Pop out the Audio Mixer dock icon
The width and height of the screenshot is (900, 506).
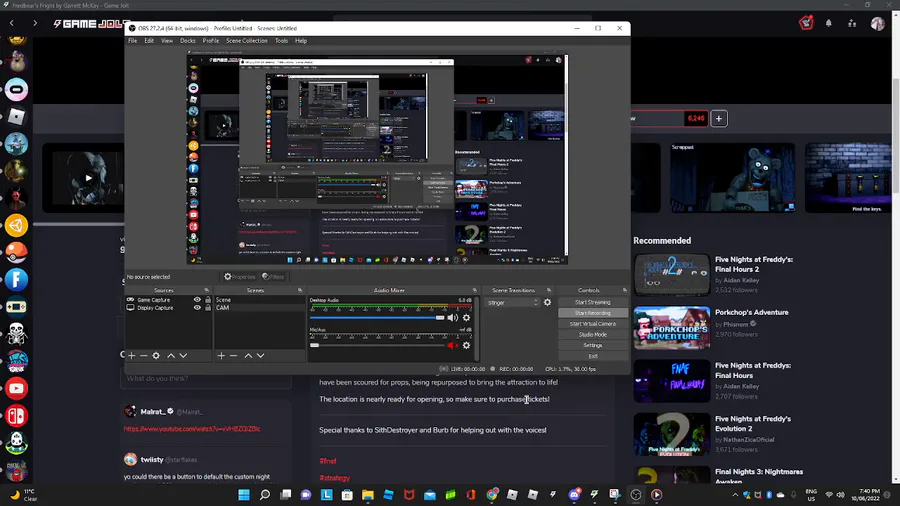475,290
